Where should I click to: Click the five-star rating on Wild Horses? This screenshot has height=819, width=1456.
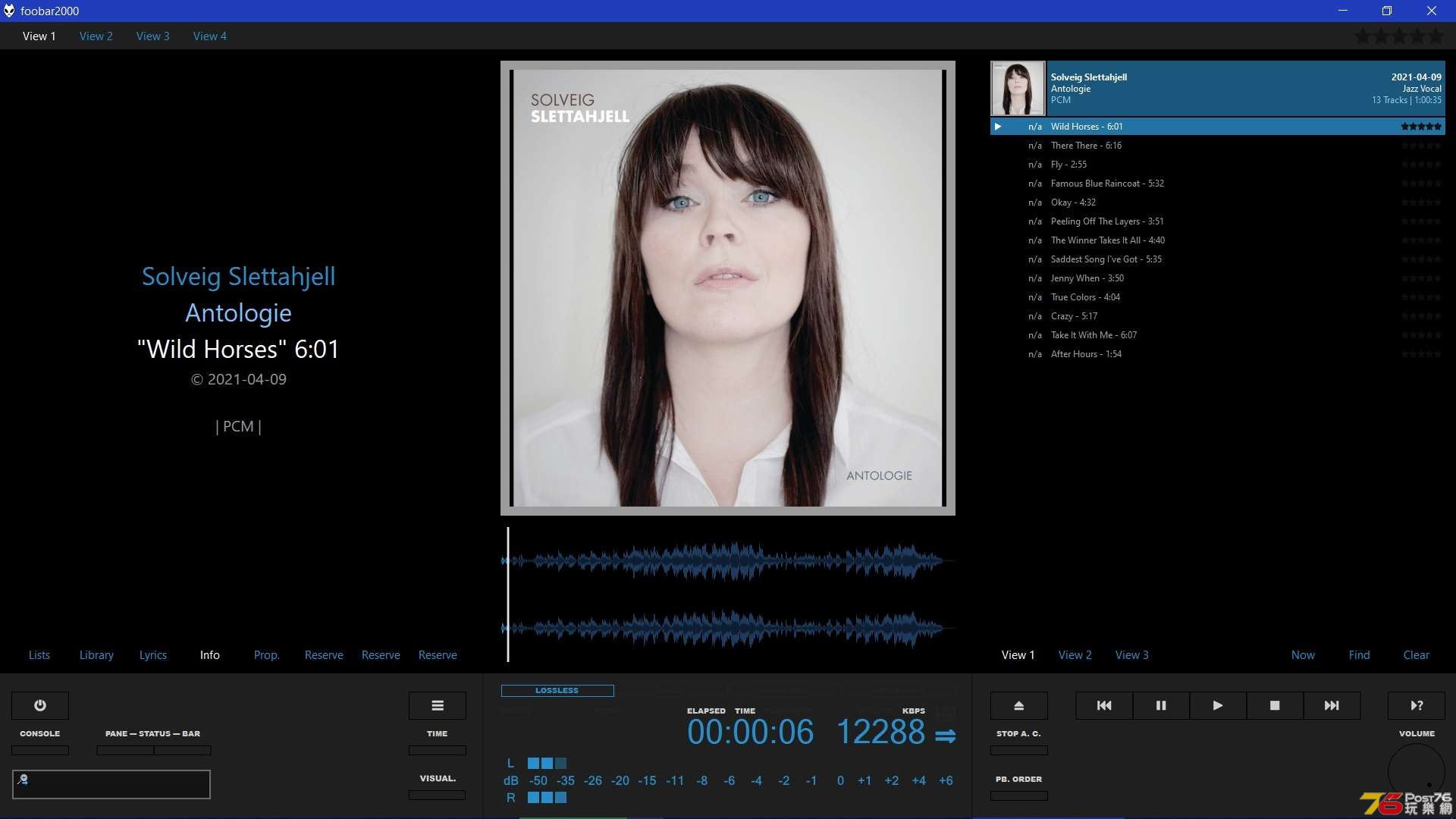[x=1421, y=127]
